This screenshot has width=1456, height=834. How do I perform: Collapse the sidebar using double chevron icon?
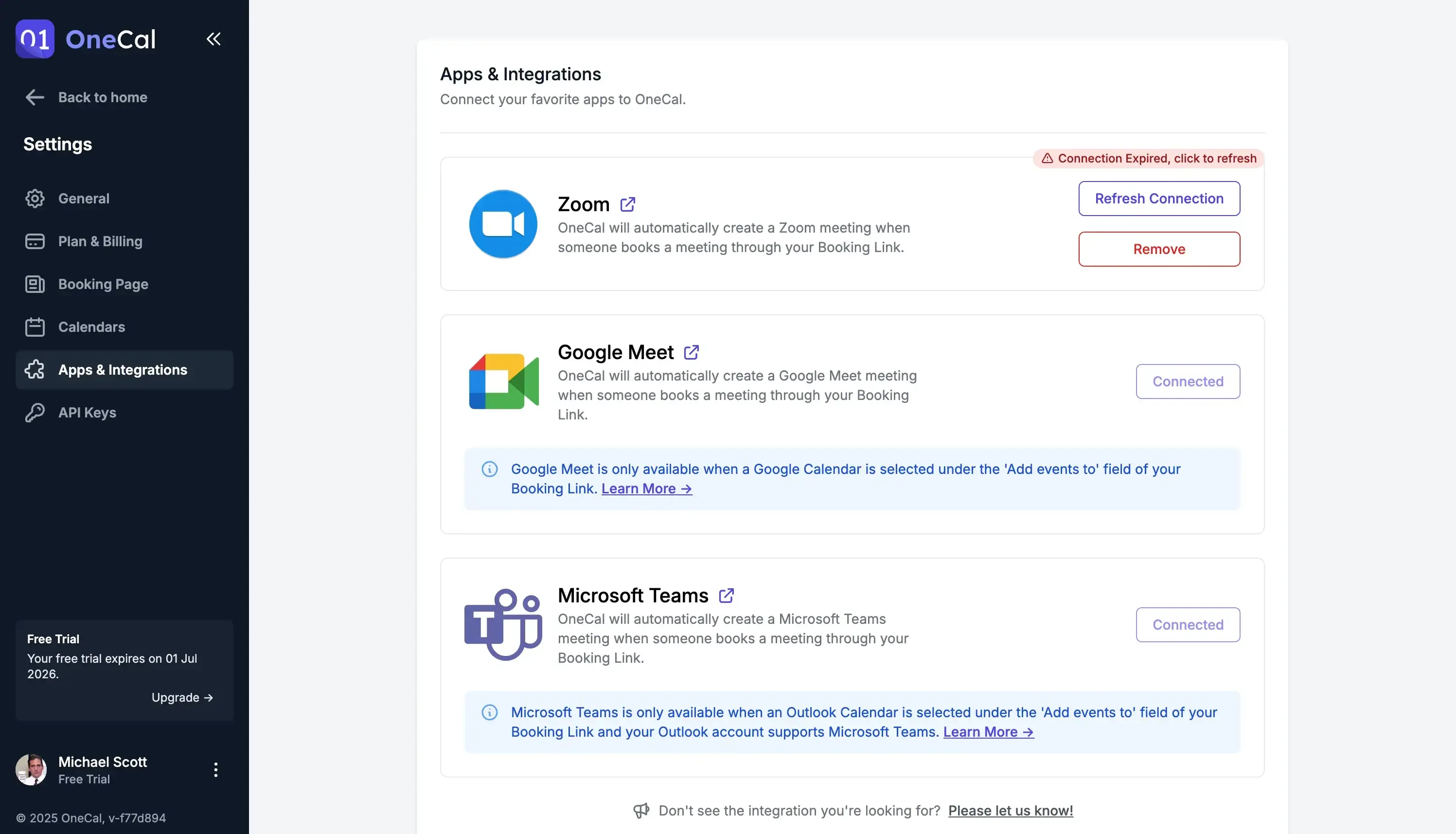213,39
